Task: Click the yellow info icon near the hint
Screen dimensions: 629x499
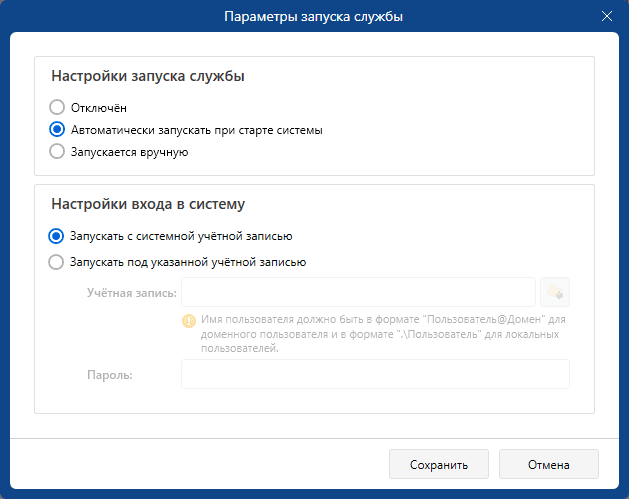Action: tap(188, 321)
